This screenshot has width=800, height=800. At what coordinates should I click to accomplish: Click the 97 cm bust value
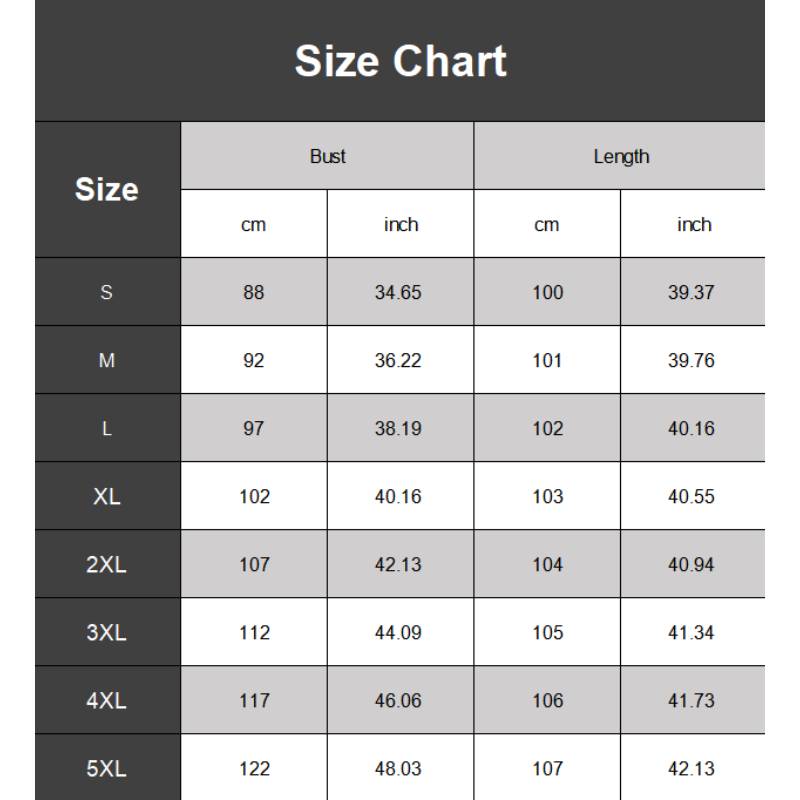point(254,429)
